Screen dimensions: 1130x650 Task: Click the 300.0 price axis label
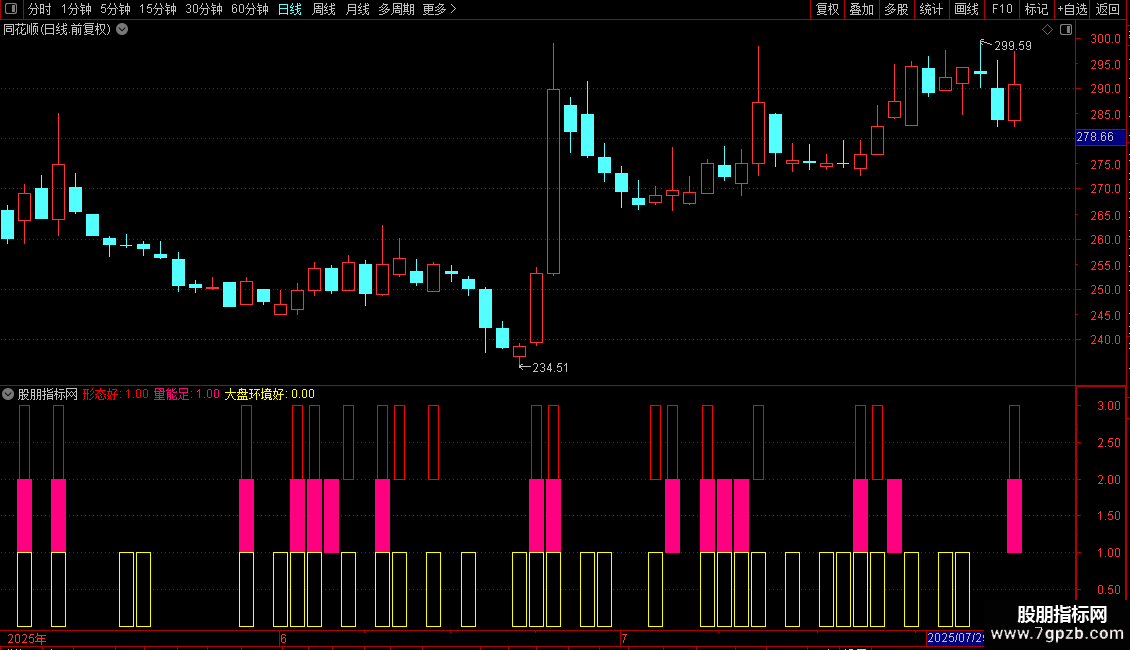[x=1105, y=38]
